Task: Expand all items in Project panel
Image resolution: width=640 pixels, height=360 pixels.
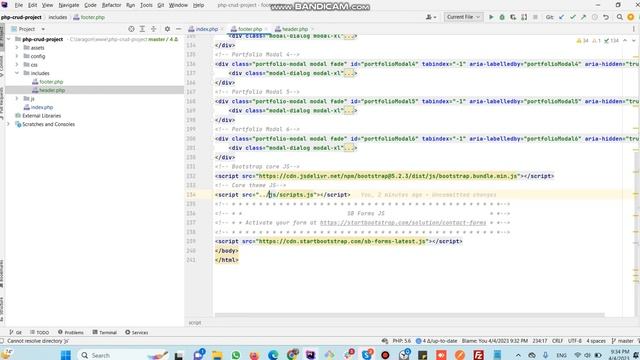Action: pos(142,29)
